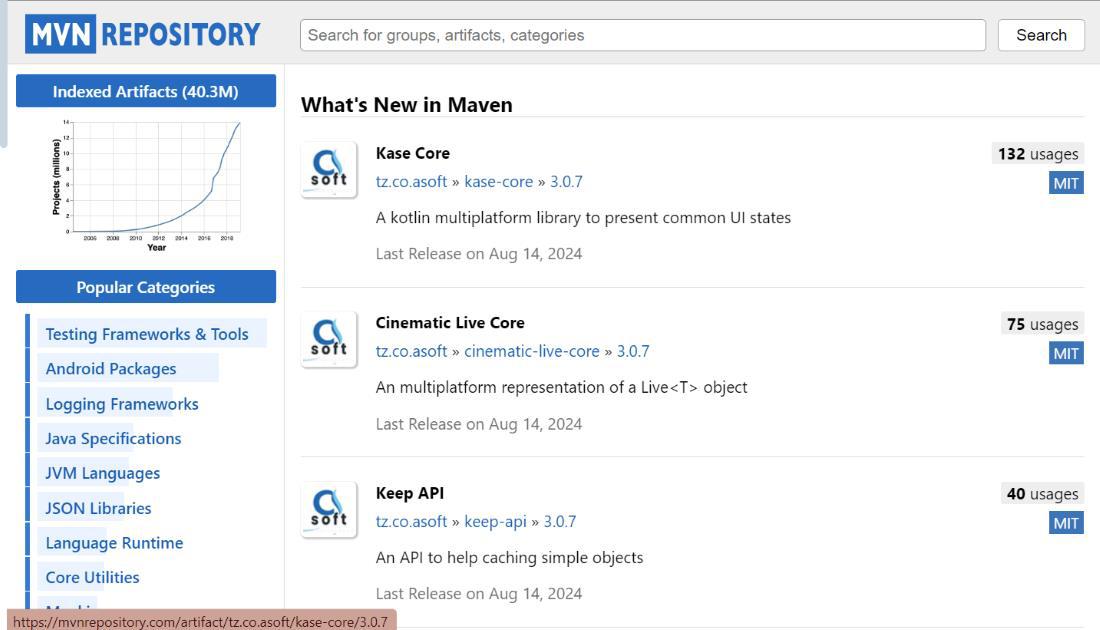Viewport: 1100px width, 630px height.
Task: Click the asoft logo next to Keep API
Action: tap(329, 510)
